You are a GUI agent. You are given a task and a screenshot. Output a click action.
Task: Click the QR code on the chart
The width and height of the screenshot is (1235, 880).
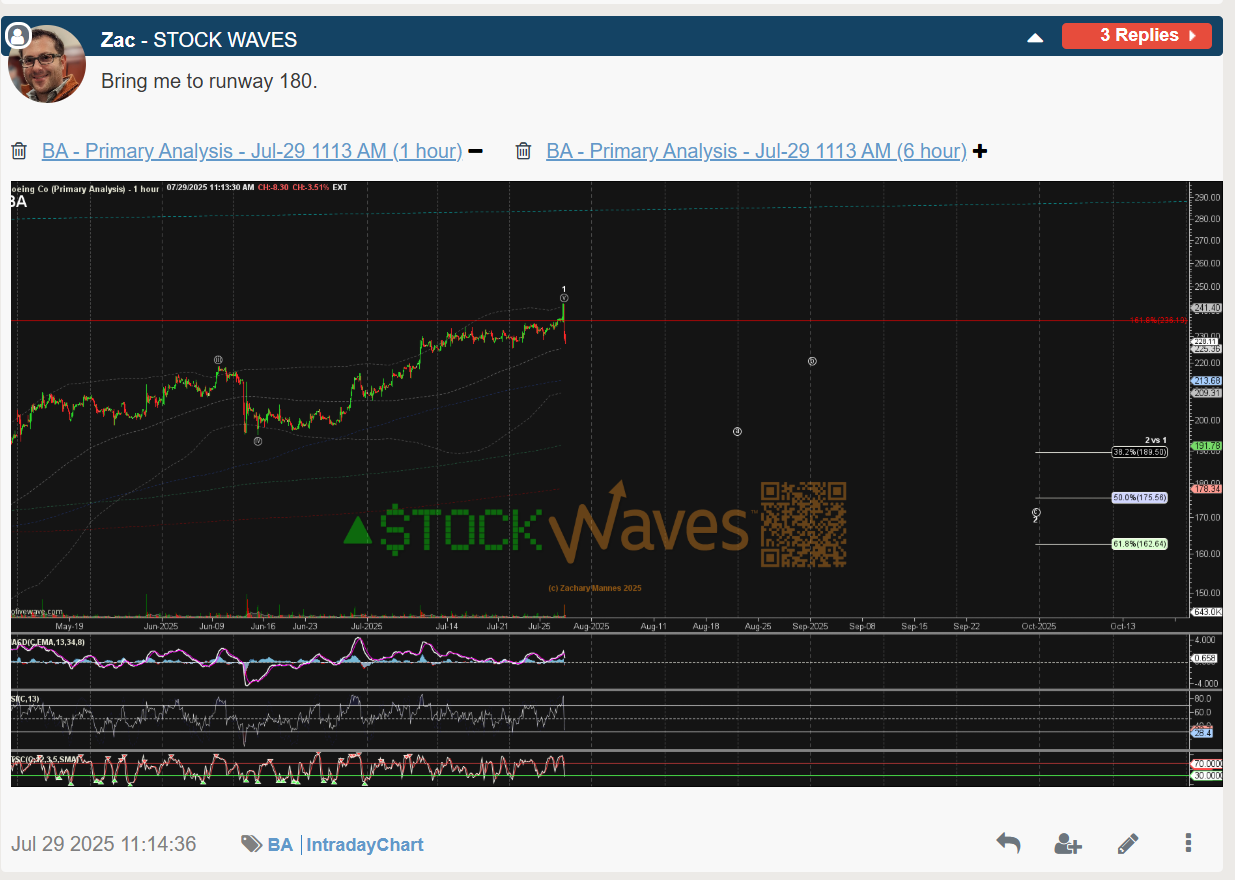(x=803, y=524)
